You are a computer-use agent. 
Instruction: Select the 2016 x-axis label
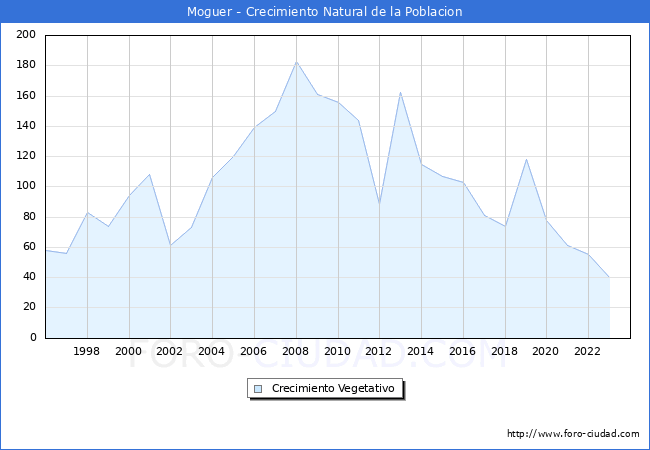pyautogui.click(x=462, y=351)
